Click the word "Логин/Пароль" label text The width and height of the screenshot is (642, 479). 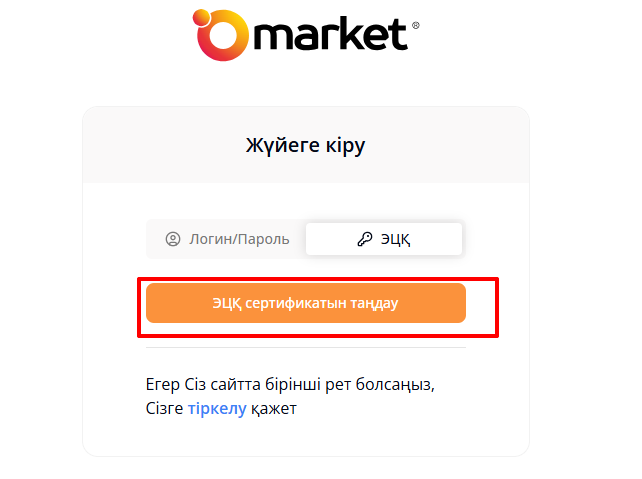[240, 239]
